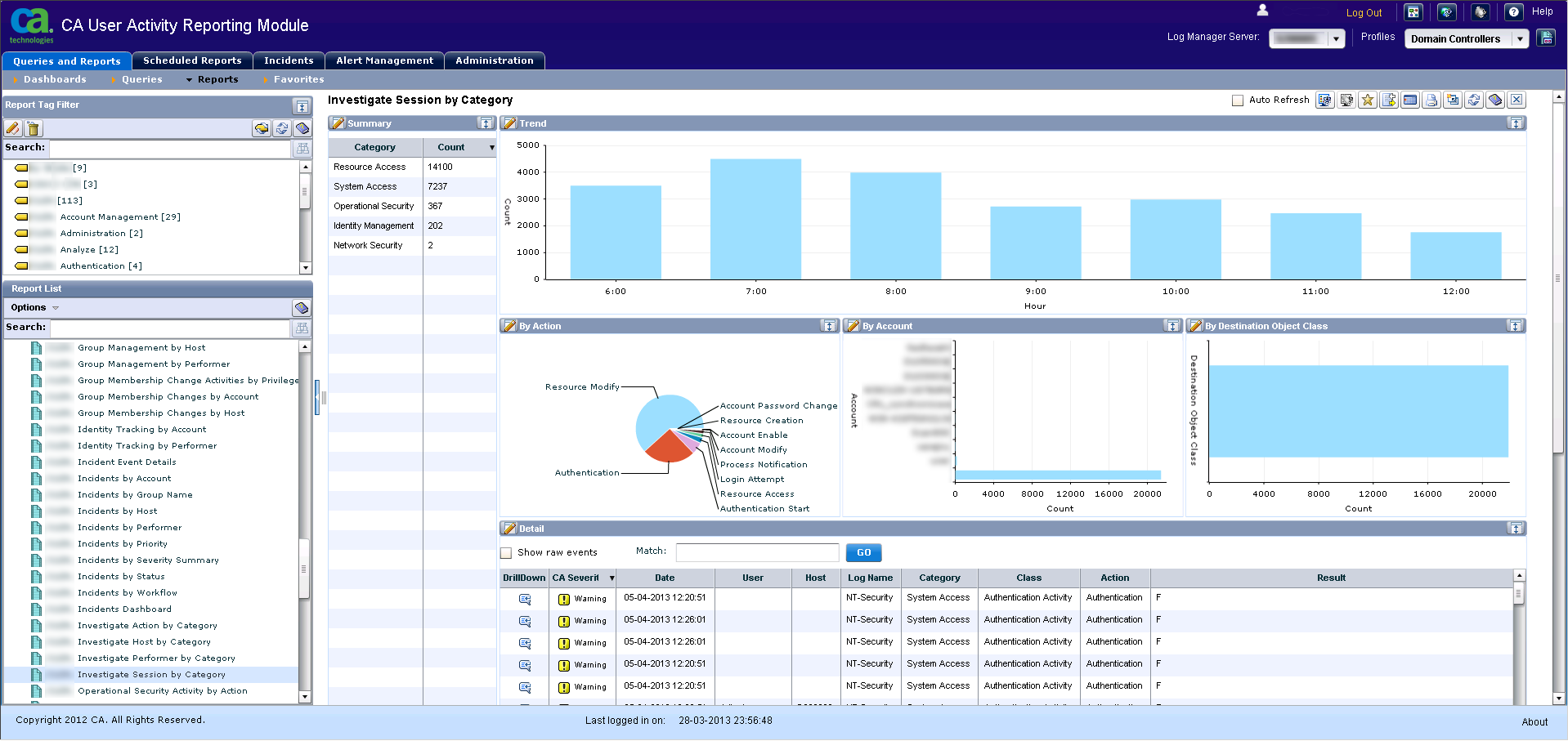Image resolution: width=1568 pixels, height=741 pixels.
Task: Collapse the Trend panel
Action: [1516, 123]
